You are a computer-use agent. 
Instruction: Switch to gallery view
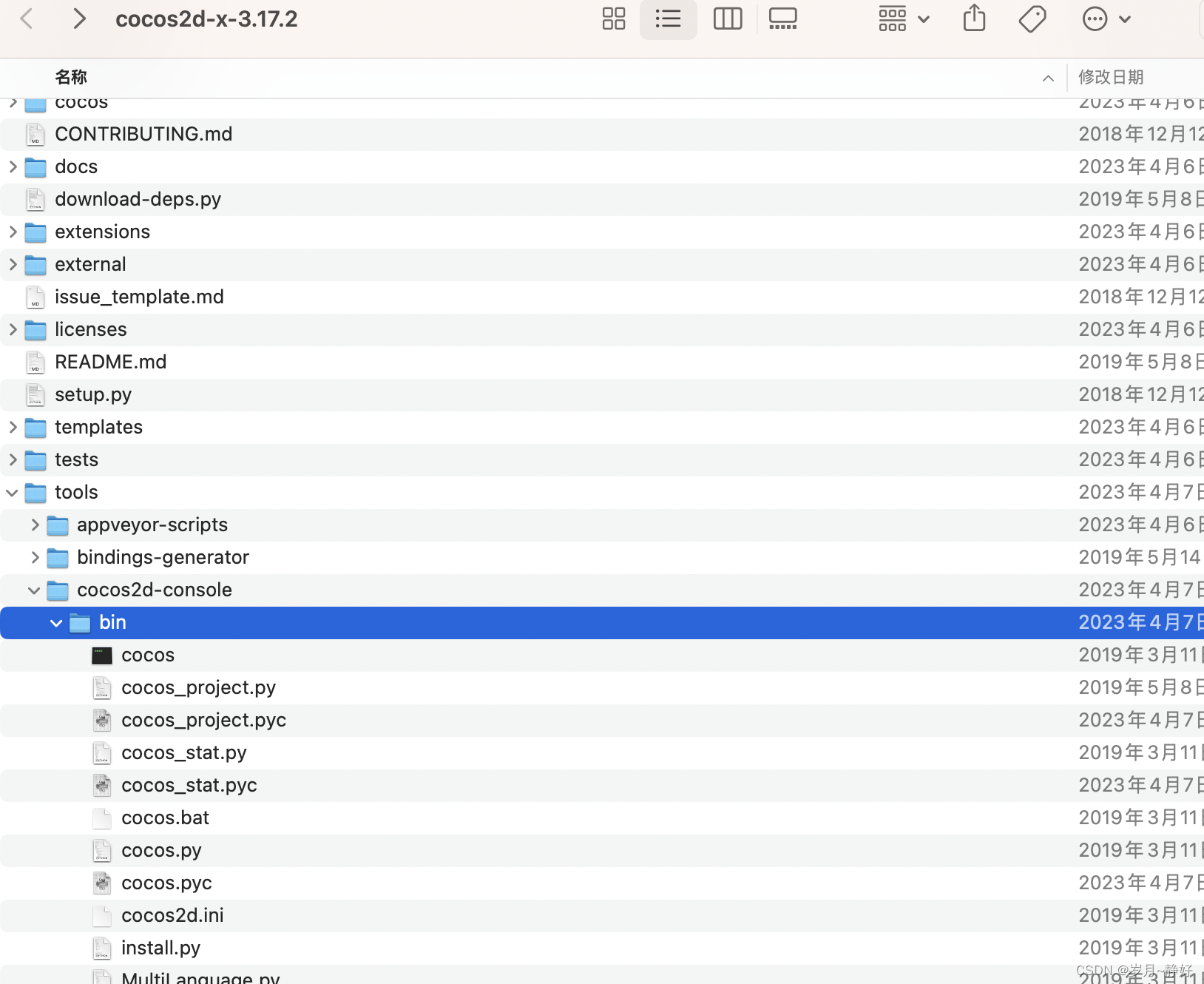(x=783, y=19)
